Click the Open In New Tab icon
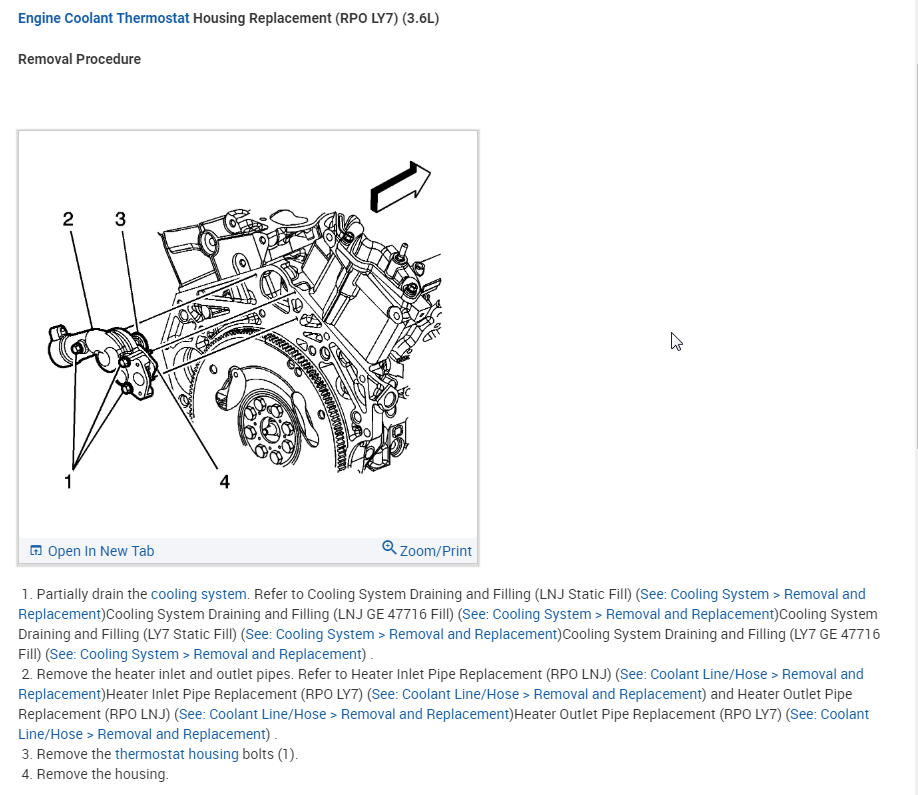 (x=36, y=551)
